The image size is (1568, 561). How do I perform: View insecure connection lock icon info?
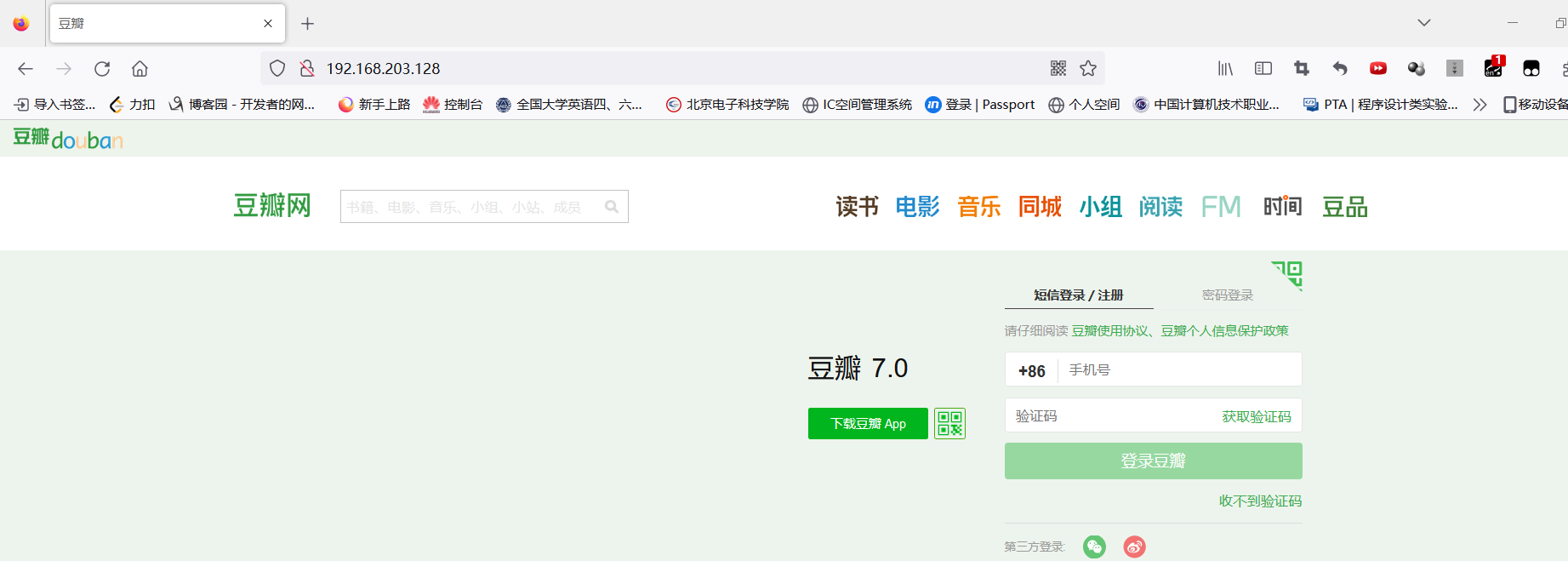click(307, 68)
